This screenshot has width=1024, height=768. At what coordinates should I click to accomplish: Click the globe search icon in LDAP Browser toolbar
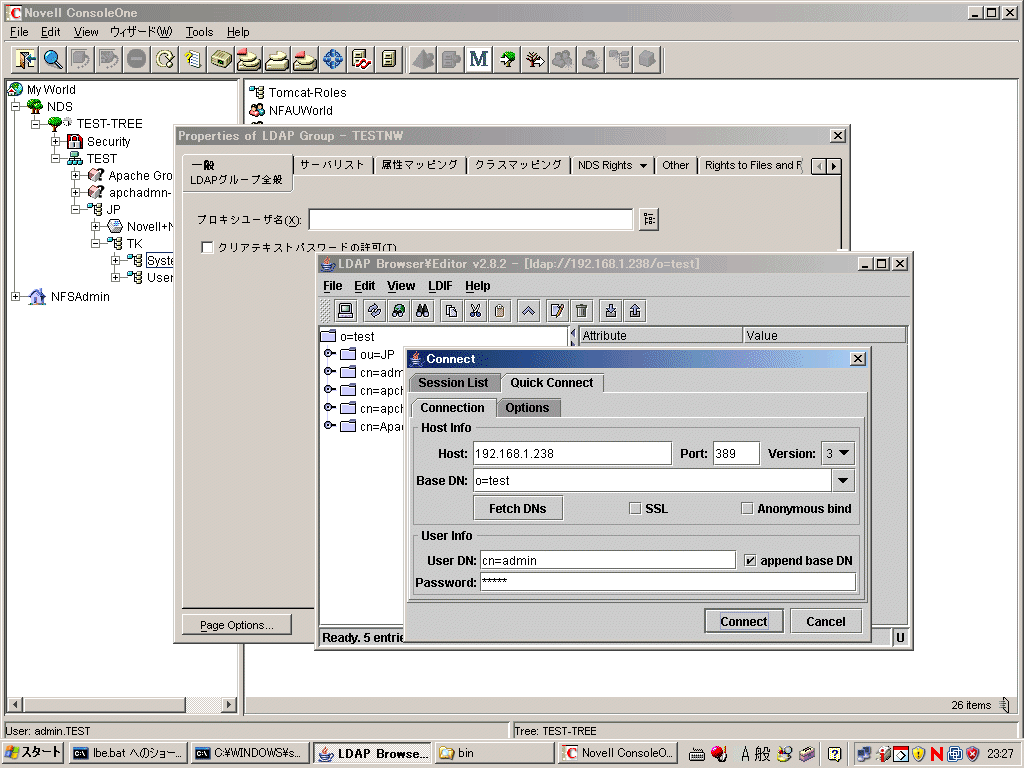tap(398, 311)
